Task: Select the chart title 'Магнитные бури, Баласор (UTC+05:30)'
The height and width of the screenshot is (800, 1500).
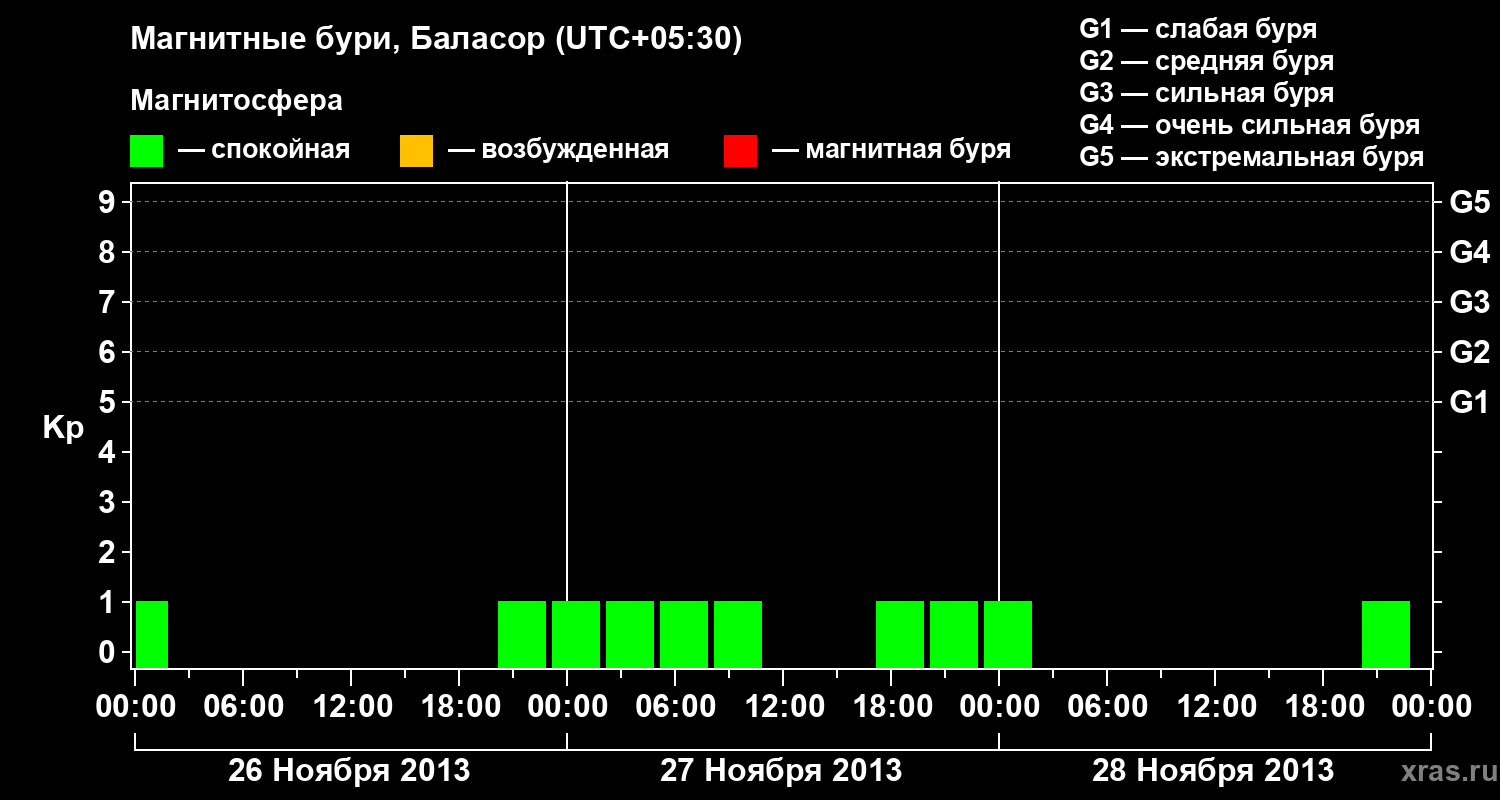Action: click(437, 40)
